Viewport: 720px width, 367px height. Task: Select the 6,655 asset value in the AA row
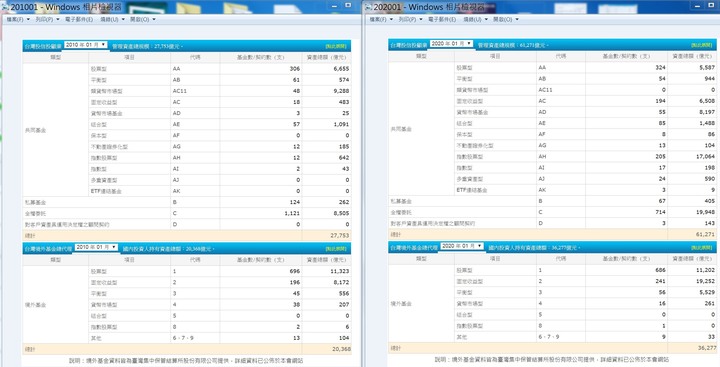coord(341,68)
